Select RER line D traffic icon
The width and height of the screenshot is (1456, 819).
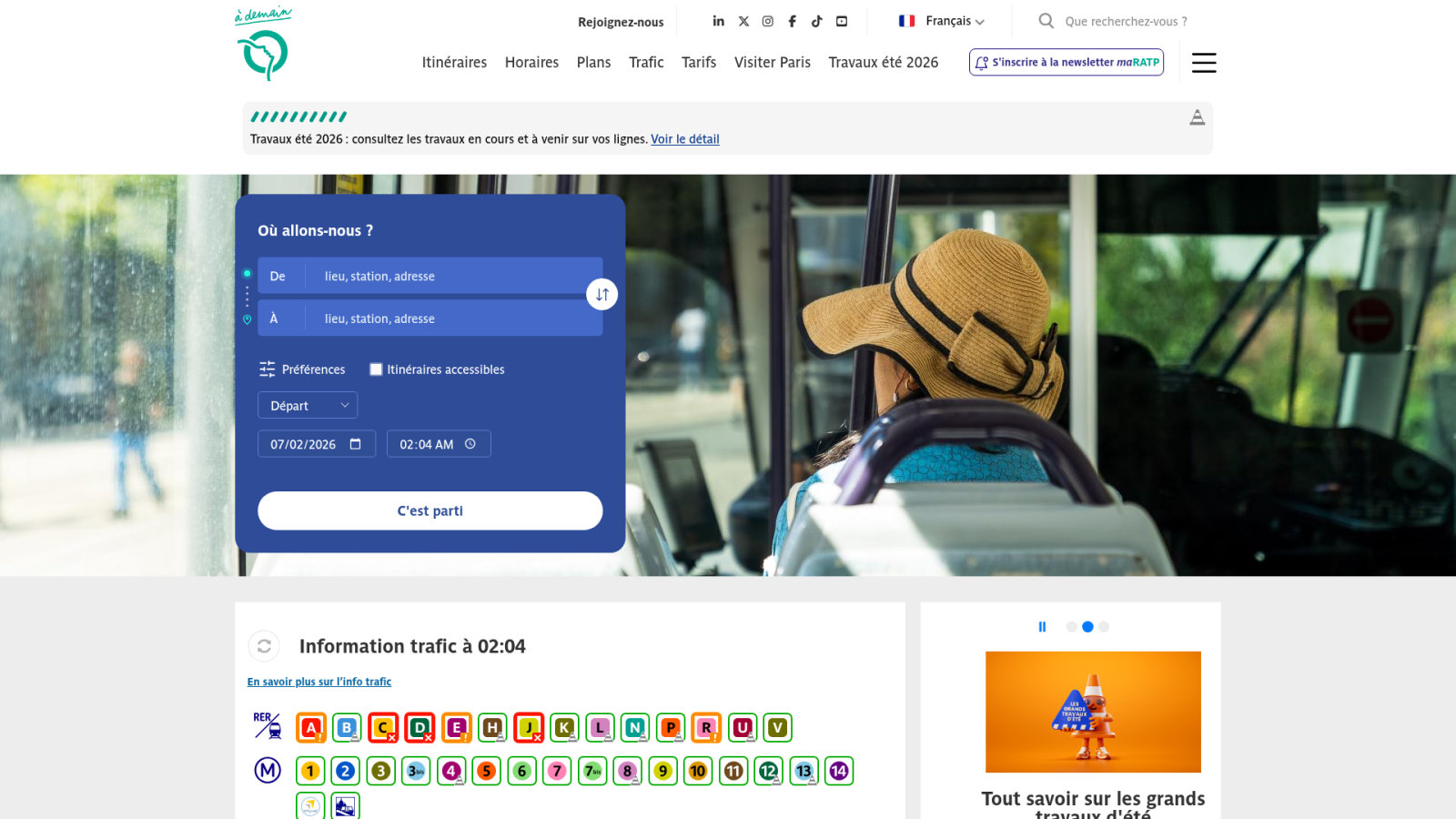(420, 728)
